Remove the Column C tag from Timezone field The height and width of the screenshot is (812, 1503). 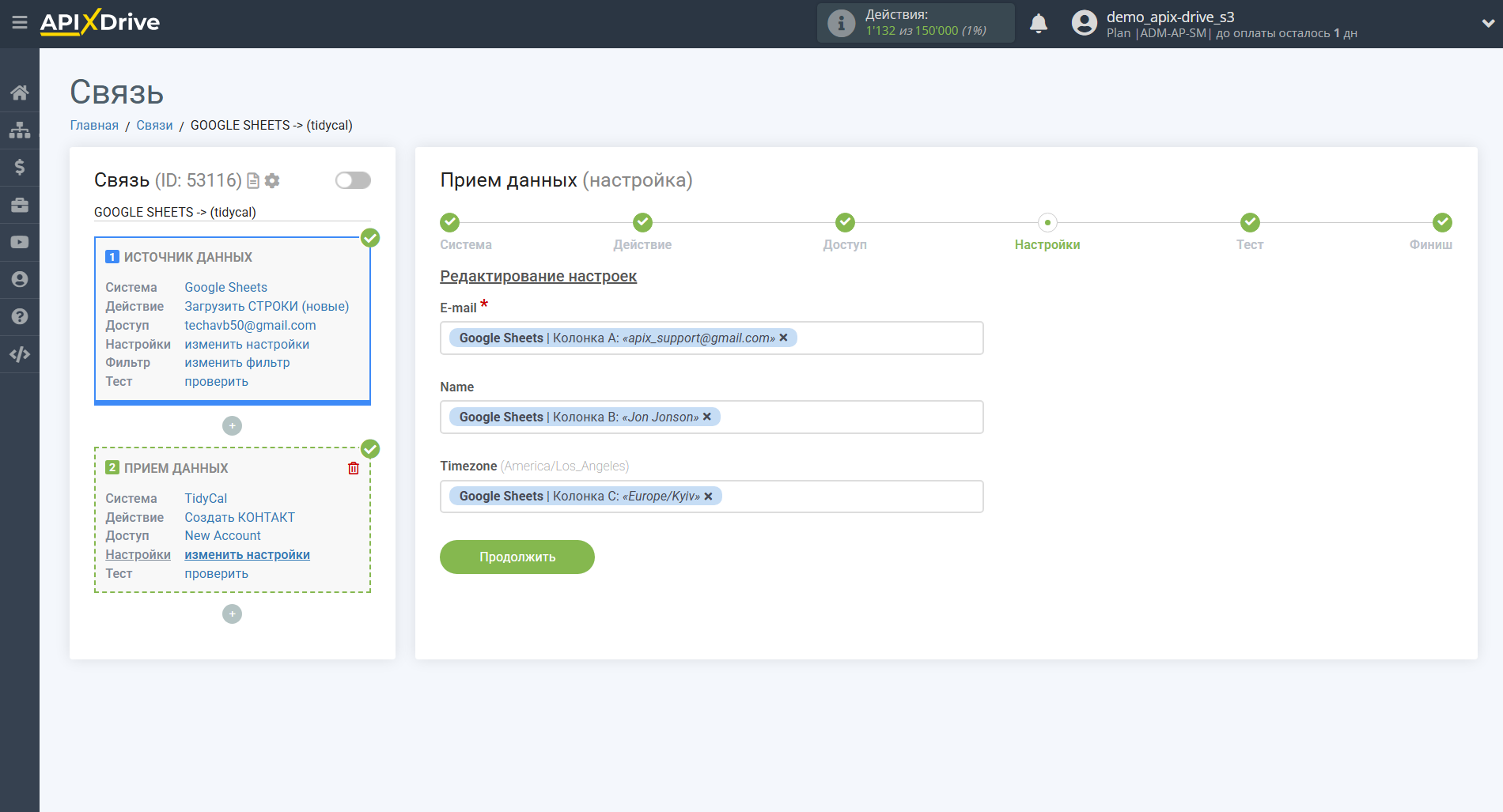pos(708,497)
